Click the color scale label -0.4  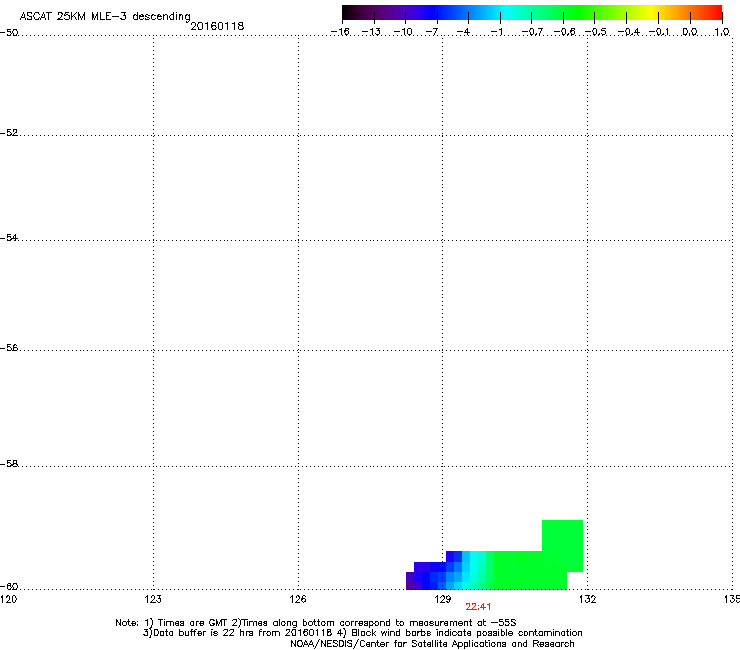(629, 32)
